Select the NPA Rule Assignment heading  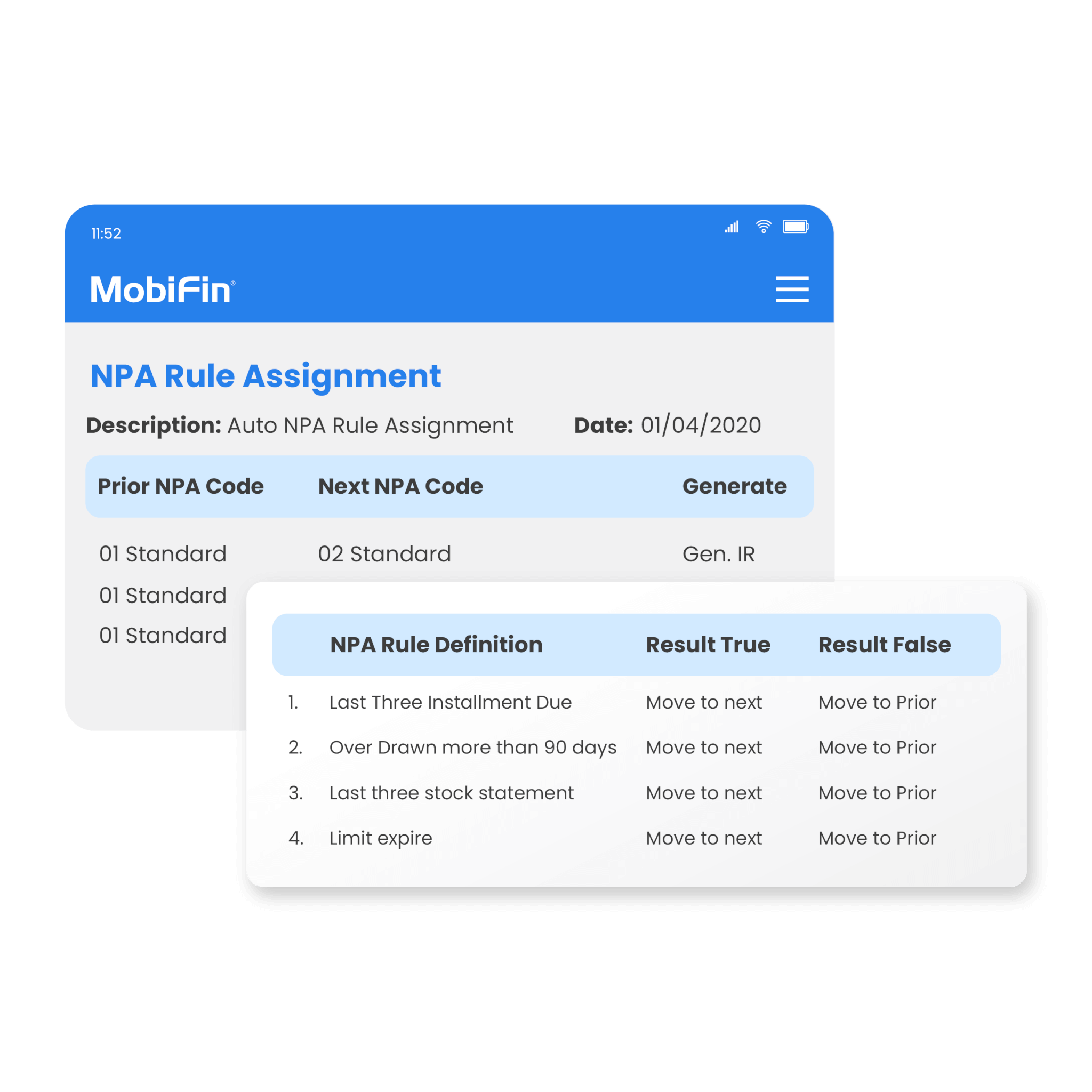[x=266, y=377]
